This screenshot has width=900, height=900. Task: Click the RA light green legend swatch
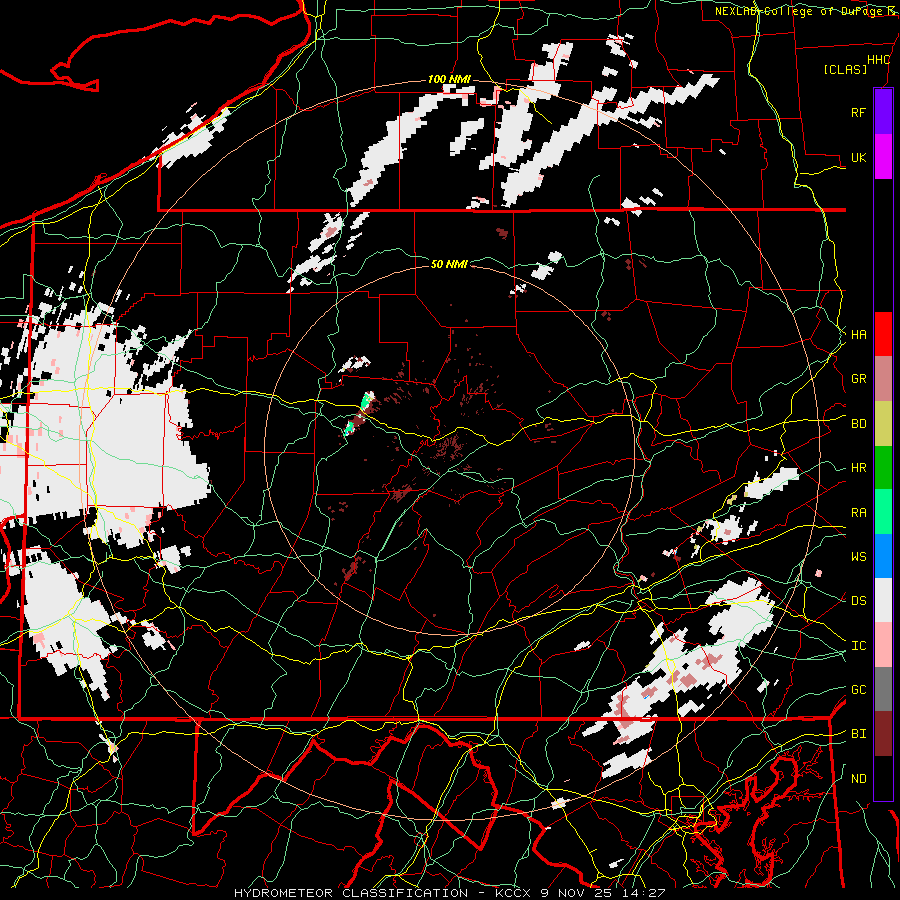point(883,511)
